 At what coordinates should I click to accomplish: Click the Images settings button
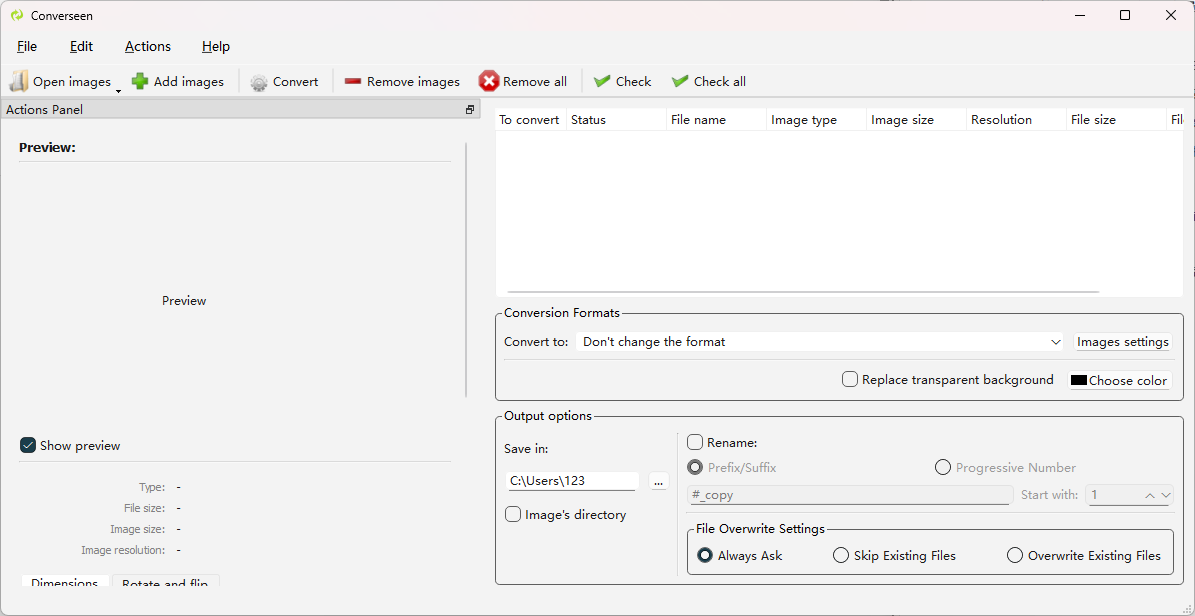tap(1122, 342)
